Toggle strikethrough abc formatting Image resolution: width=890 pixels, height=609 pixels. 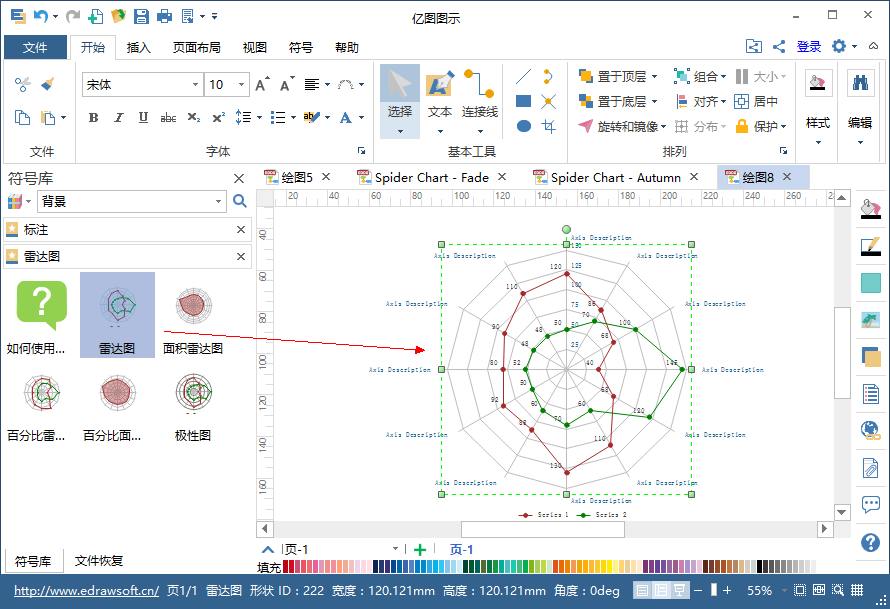point(168,117)
